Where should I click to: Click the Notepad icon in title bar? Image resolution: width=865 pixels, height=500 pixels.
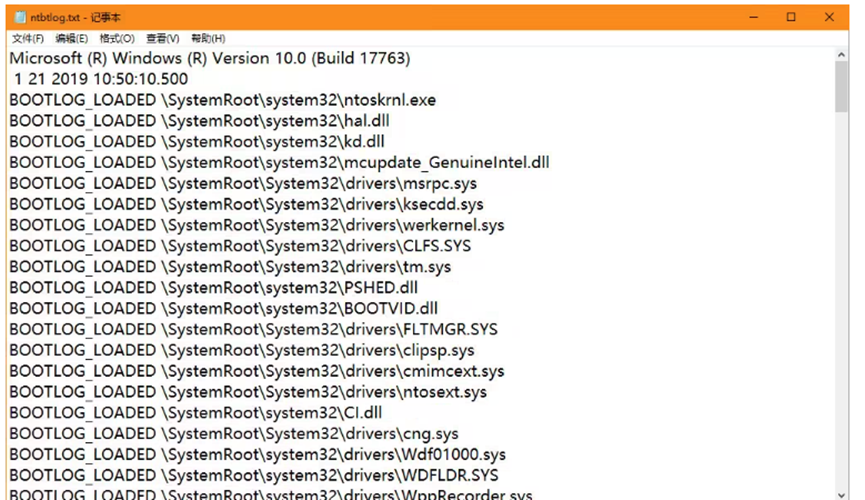pos(20,17)
